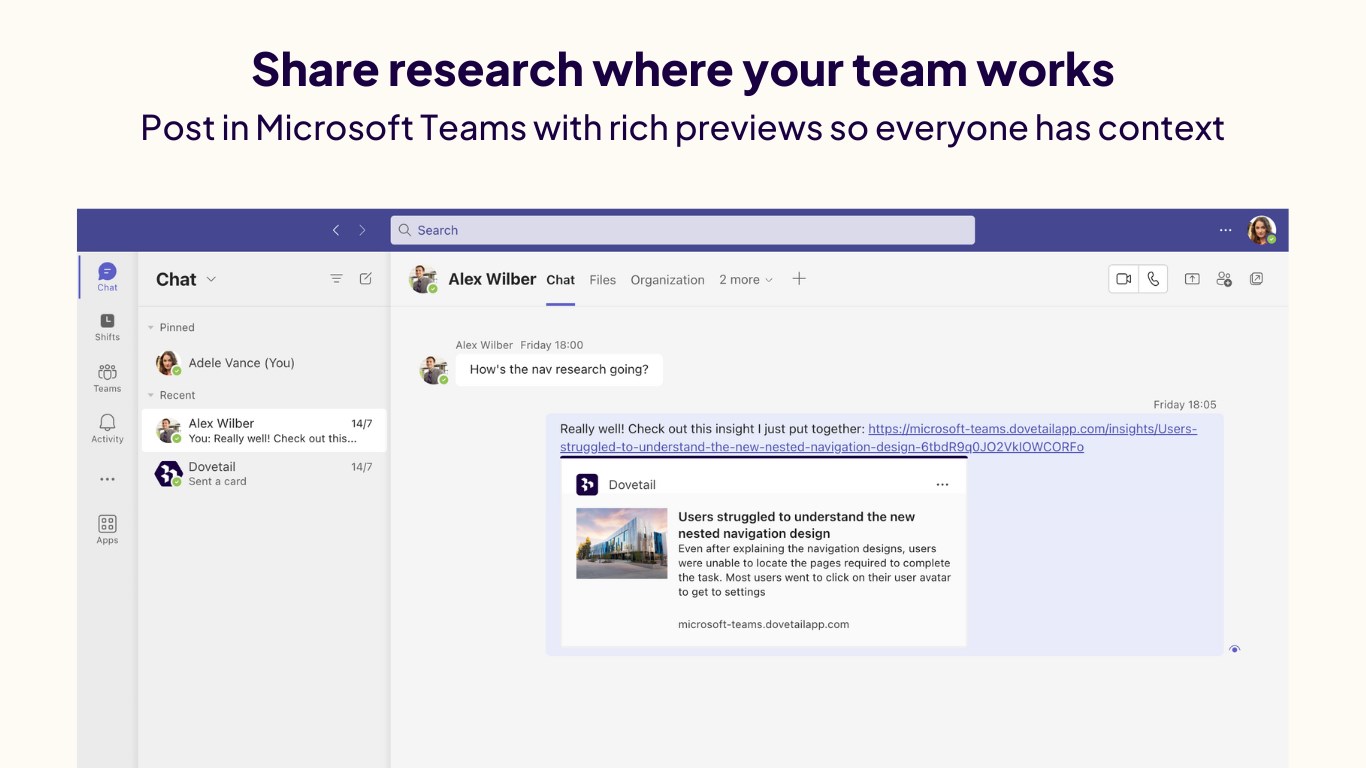Image resolution: width=1366 pixels, height=768 pixels.
Task: Click the seen eye icon beside message
Action: click(x=1235, y=649)
